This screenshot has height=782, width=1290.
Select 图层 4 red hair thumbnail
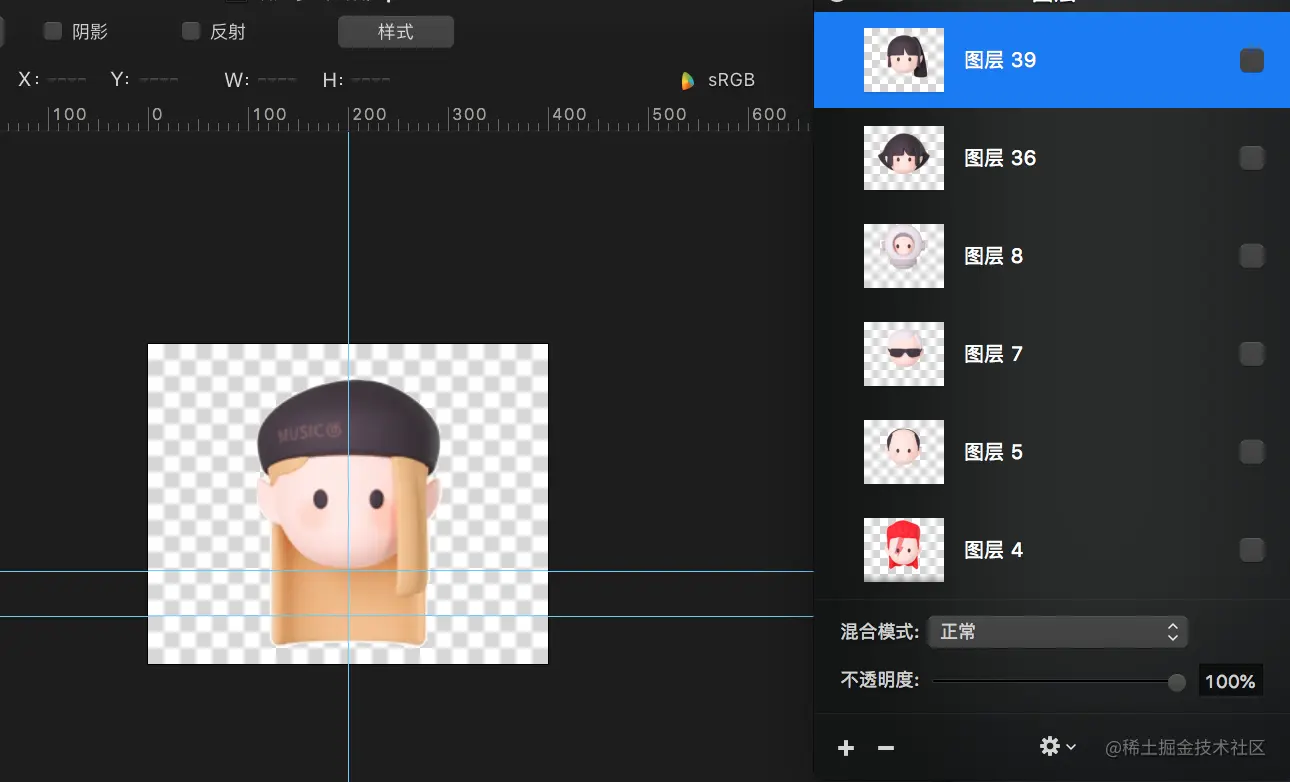click(x=904, y=550)
